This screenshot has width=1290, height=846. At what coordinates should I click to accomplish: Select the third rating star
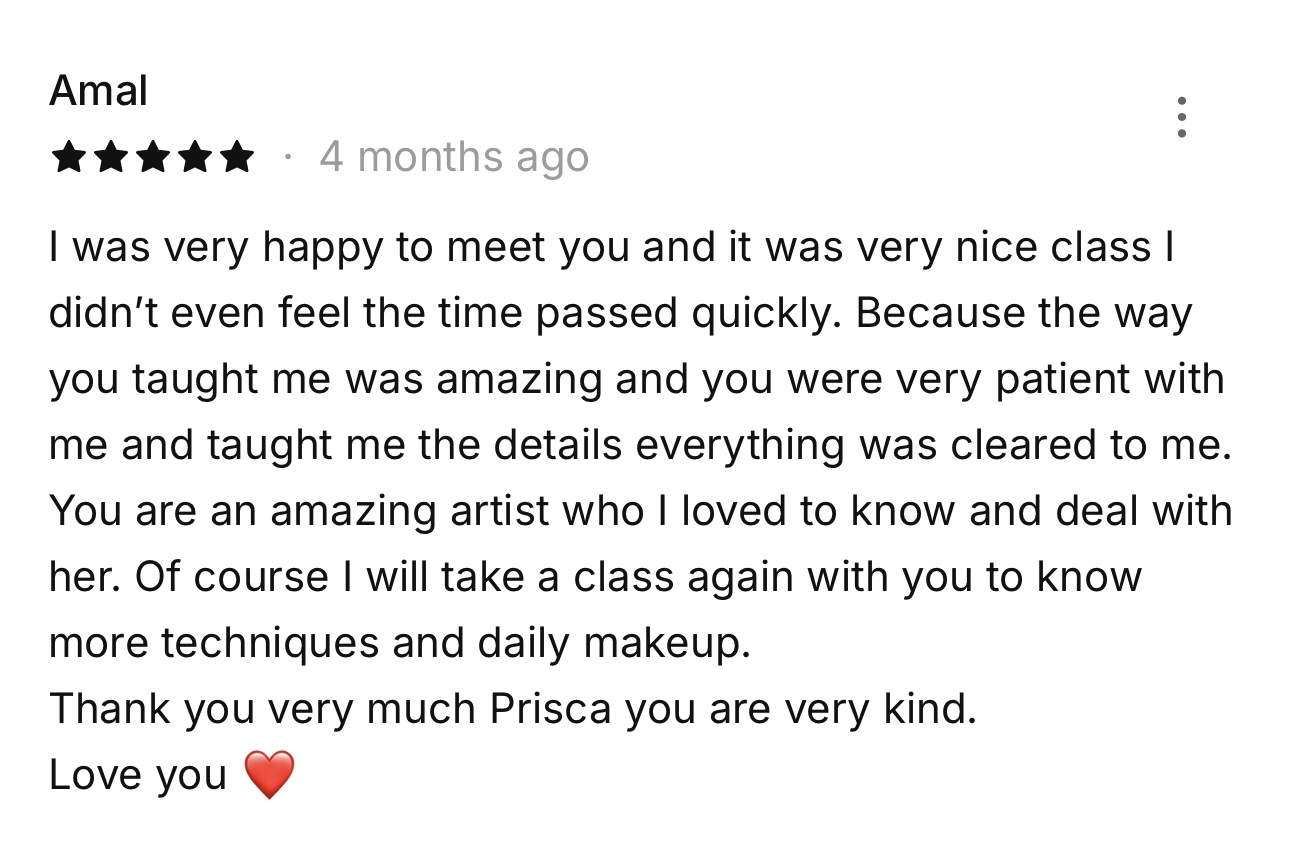tap(153, 157)
